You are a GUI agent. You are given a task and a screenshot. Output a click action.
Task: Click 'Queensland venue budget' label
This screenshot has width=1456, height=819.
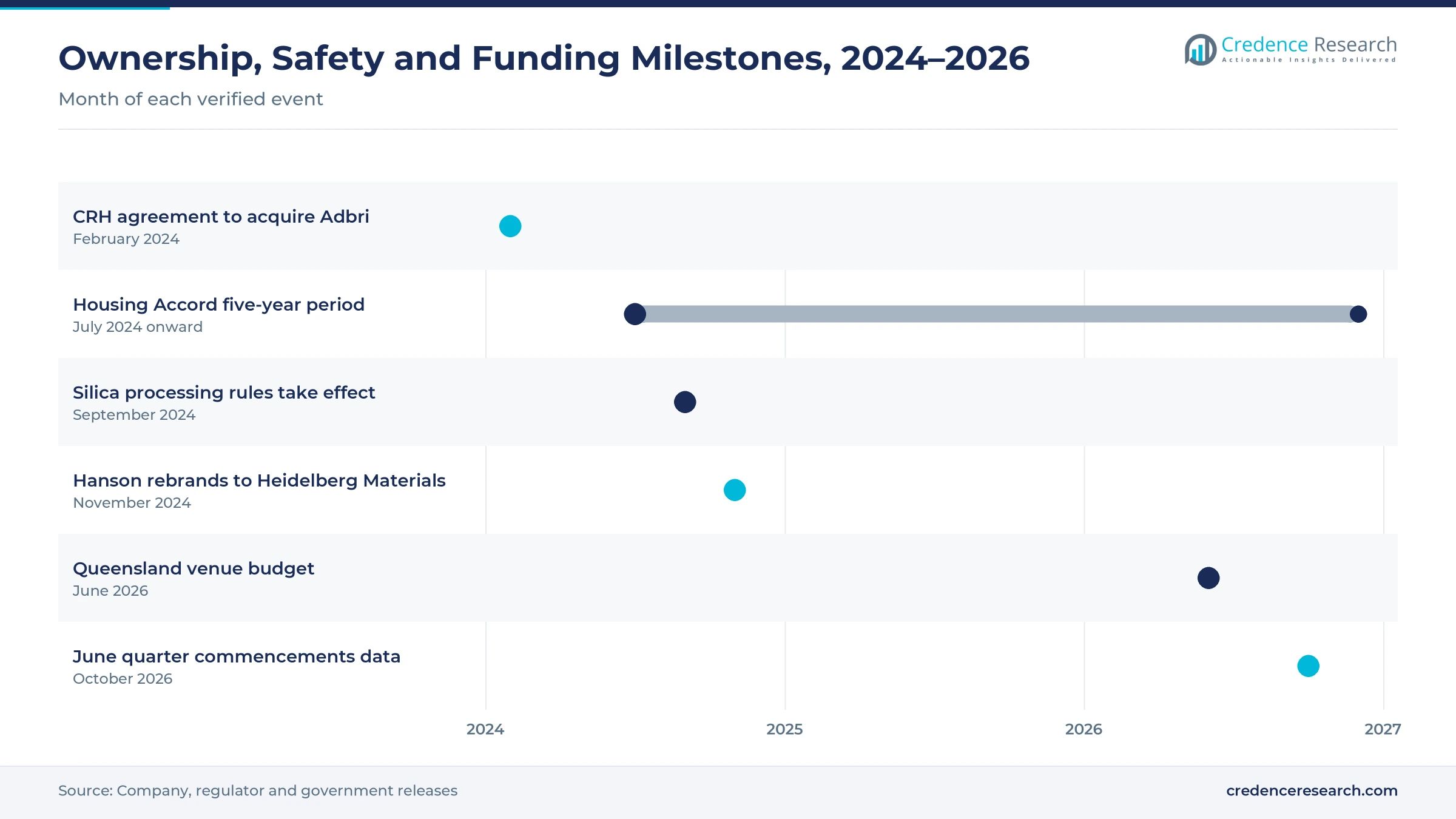click(x=194, y=568)
